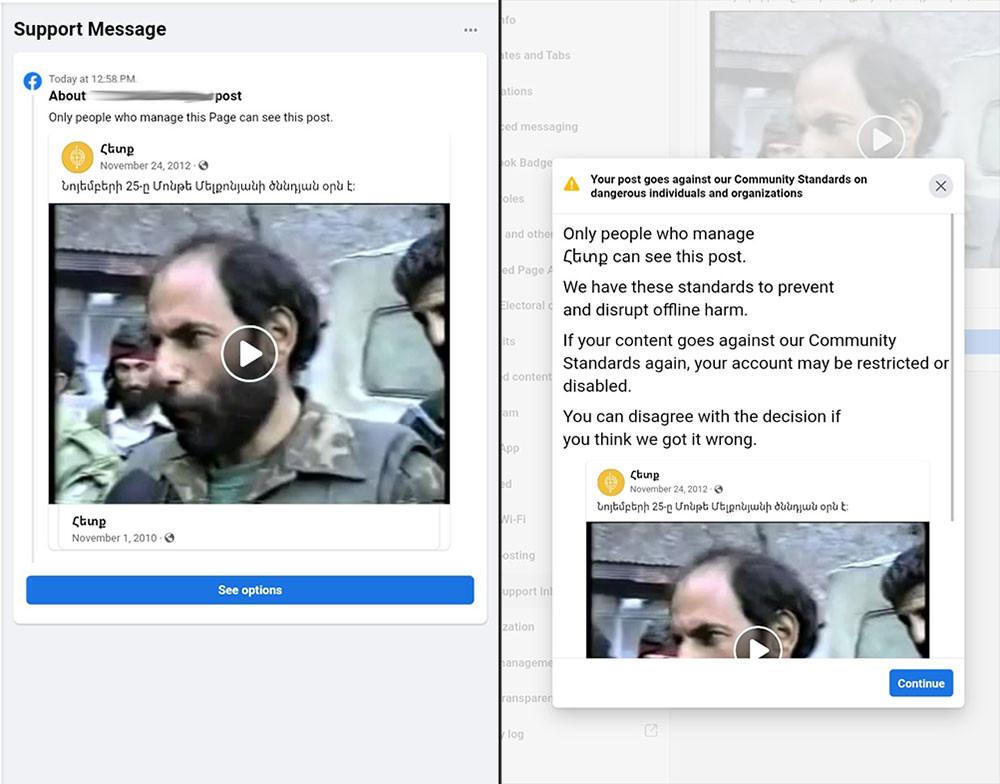Click the globe privacy icon next to November 24, 2012
1000x784 pixels.
(203, 165)
